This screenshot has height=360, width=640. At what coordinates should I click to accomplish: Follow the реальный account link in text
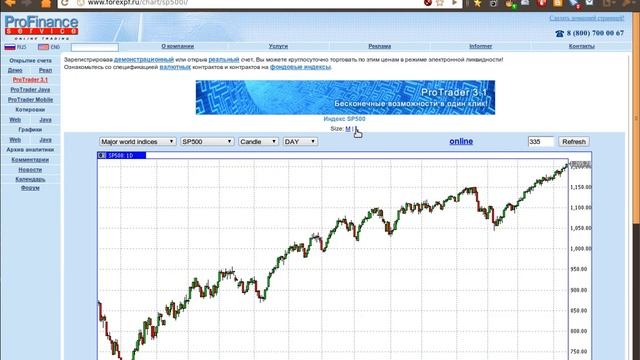tap(224, 60)
